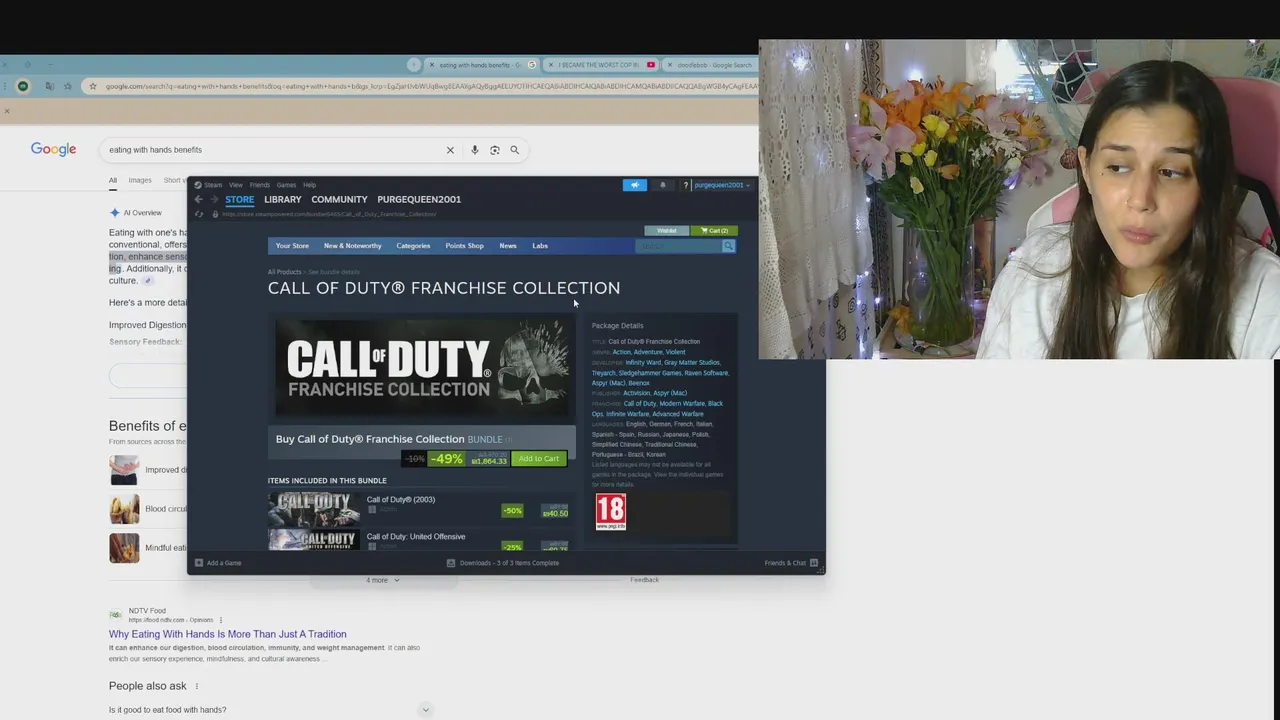Open the PURGEQUEEN2001 profile tab

[419, 199]
